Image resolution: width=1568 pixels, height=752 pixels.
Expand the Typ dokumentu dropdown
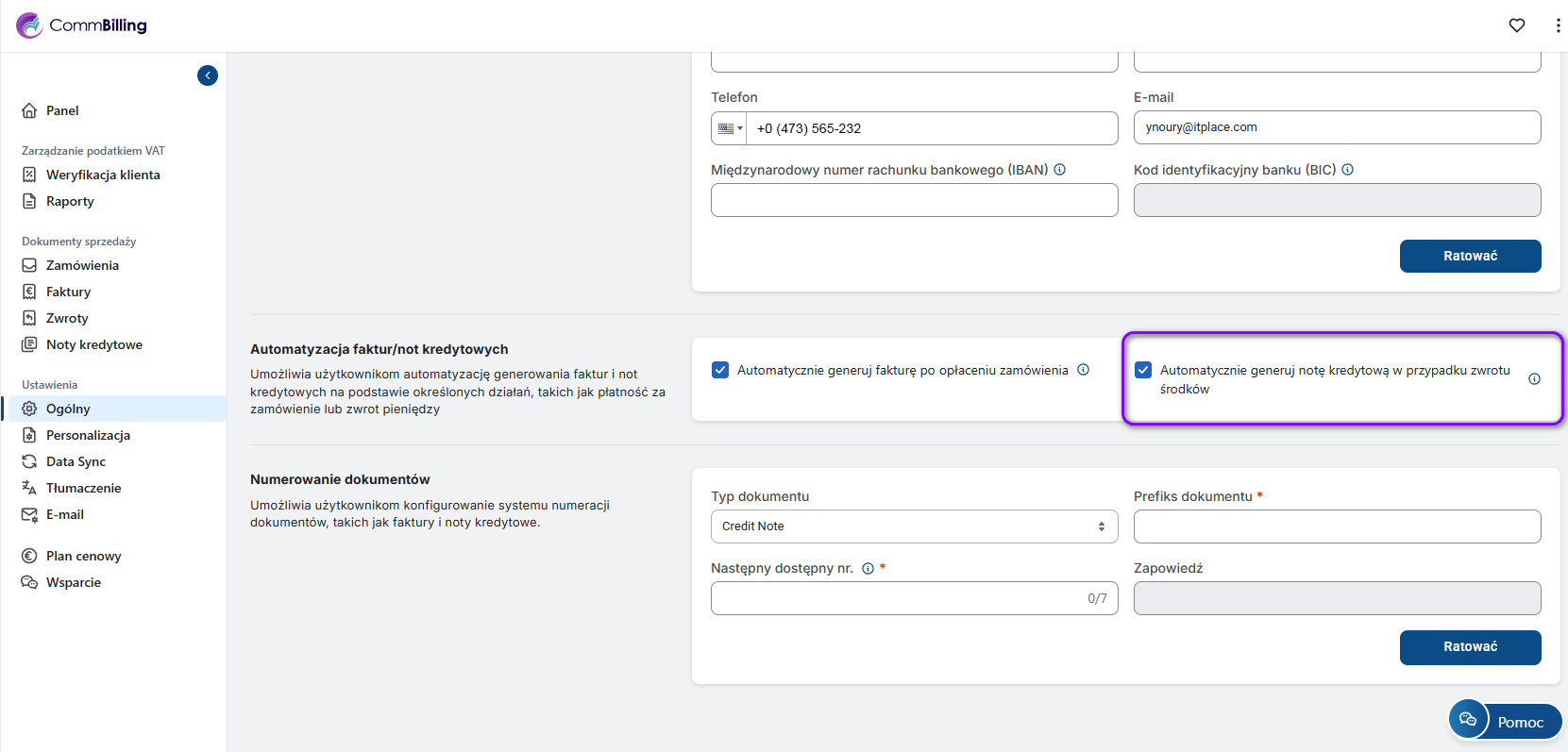[914, 526]
